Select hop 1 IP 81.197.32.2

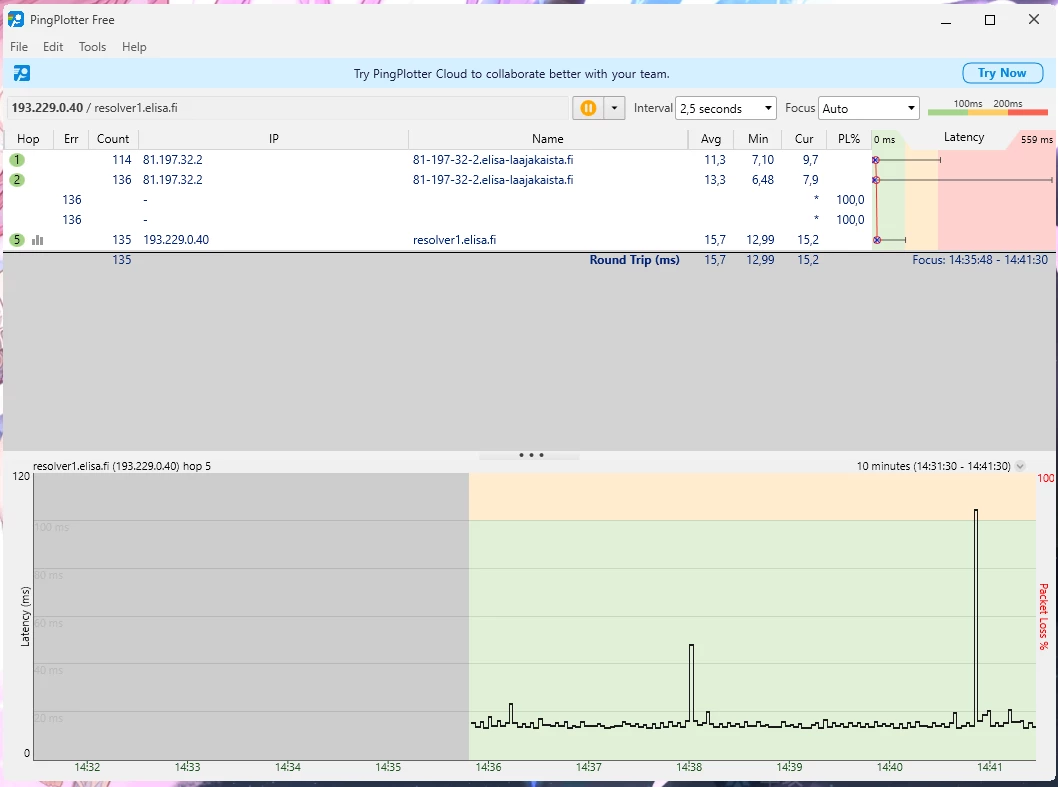pos(173,160)
